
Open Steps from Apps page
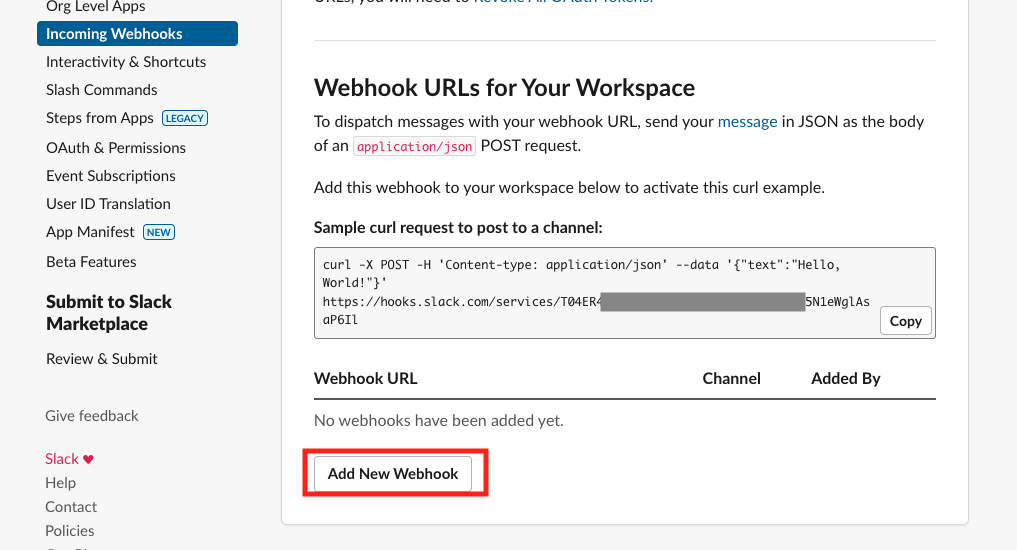(x=100, y=118)
